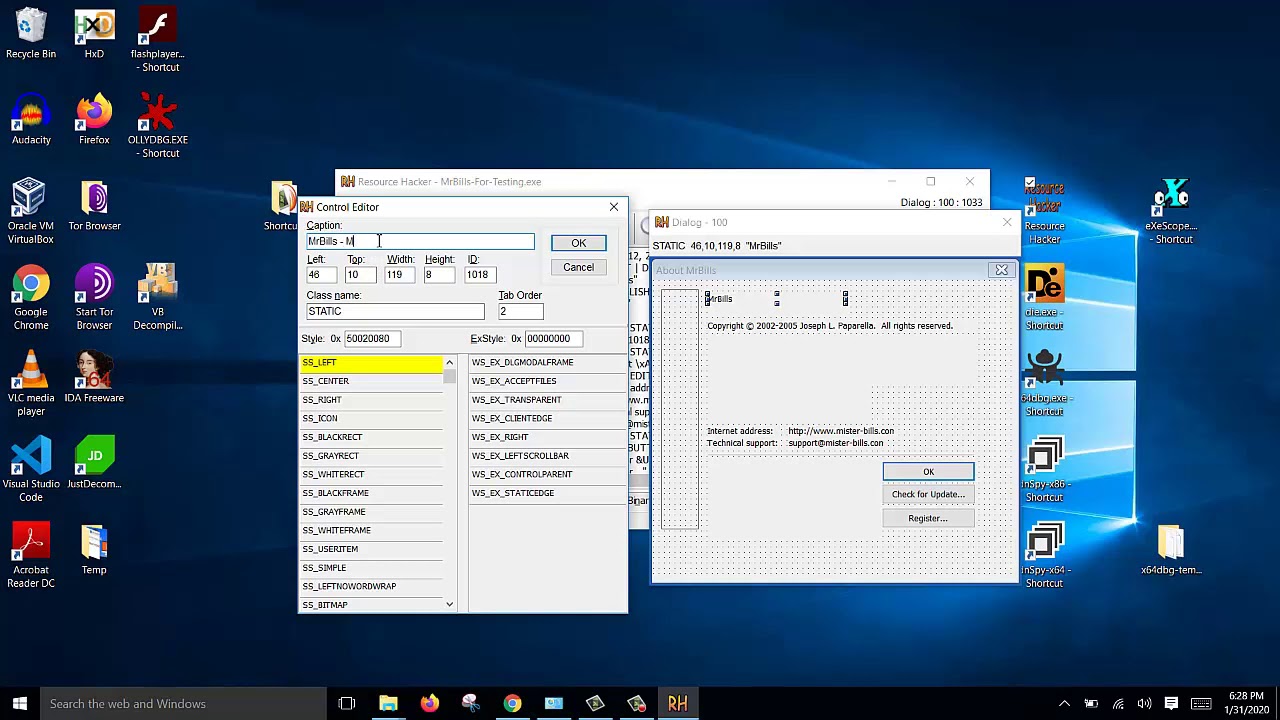Viewport: 1280px width, 720px height.
Task: Toggle the SS_LEFT style
Action: pyautogui.click(x=371, y=362)
